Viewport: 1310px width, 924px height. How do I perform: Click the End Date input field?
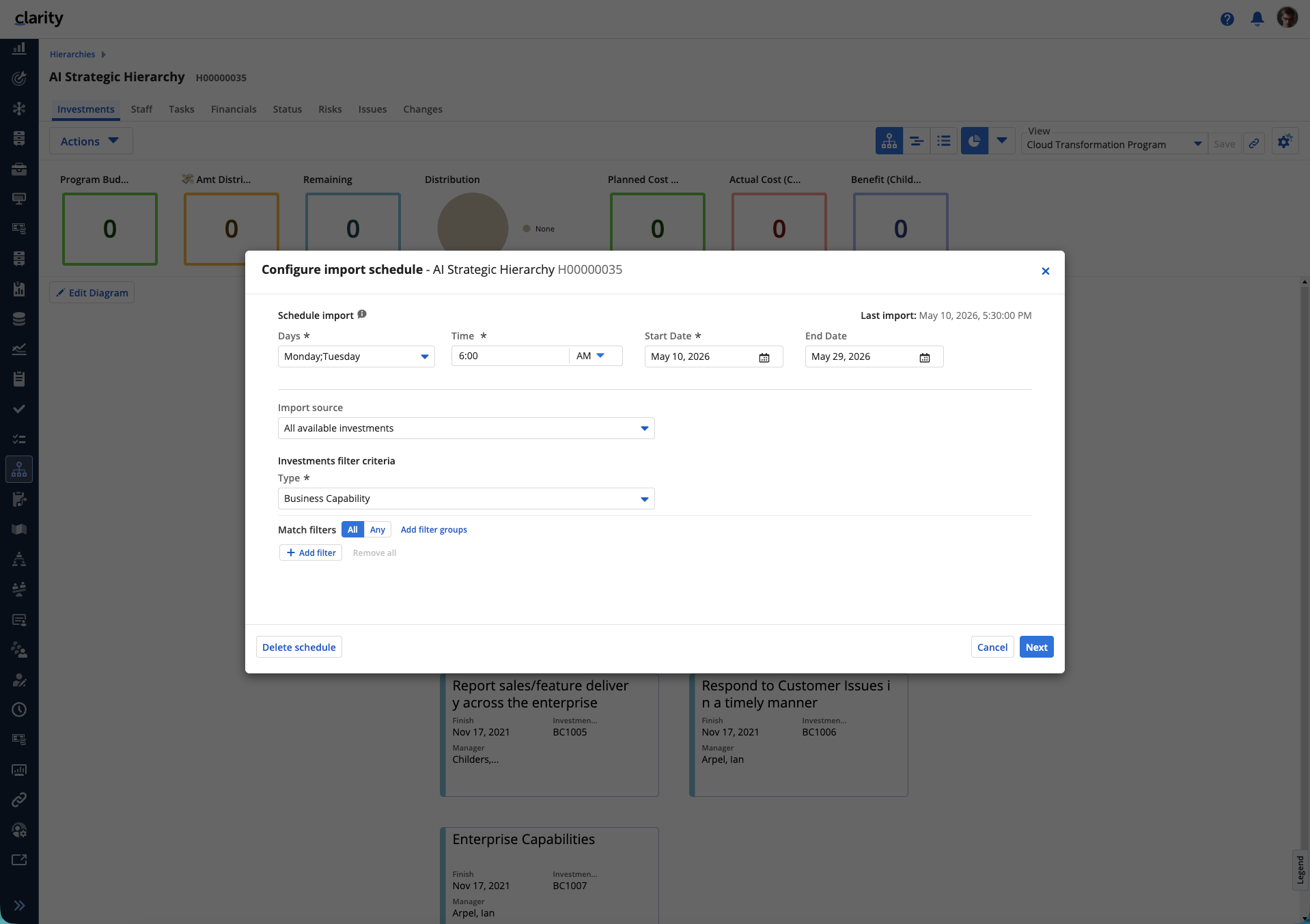[x=874, y=356]
